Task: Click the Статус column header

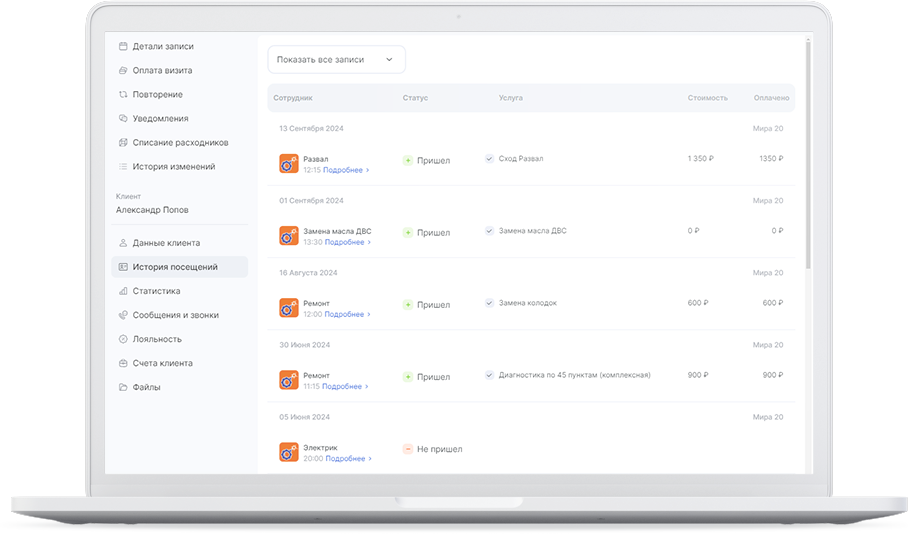Action: point(415,98)
